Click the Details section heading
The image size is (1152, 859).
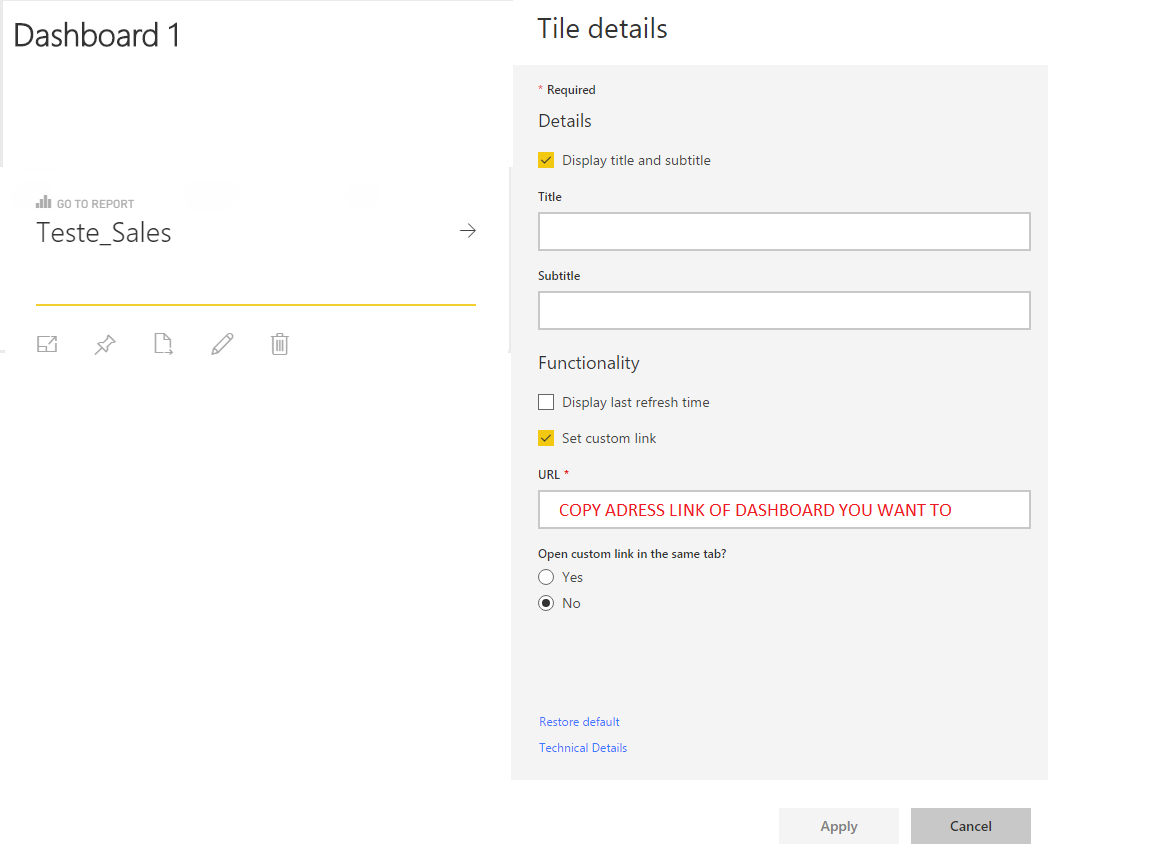(564, 121)
